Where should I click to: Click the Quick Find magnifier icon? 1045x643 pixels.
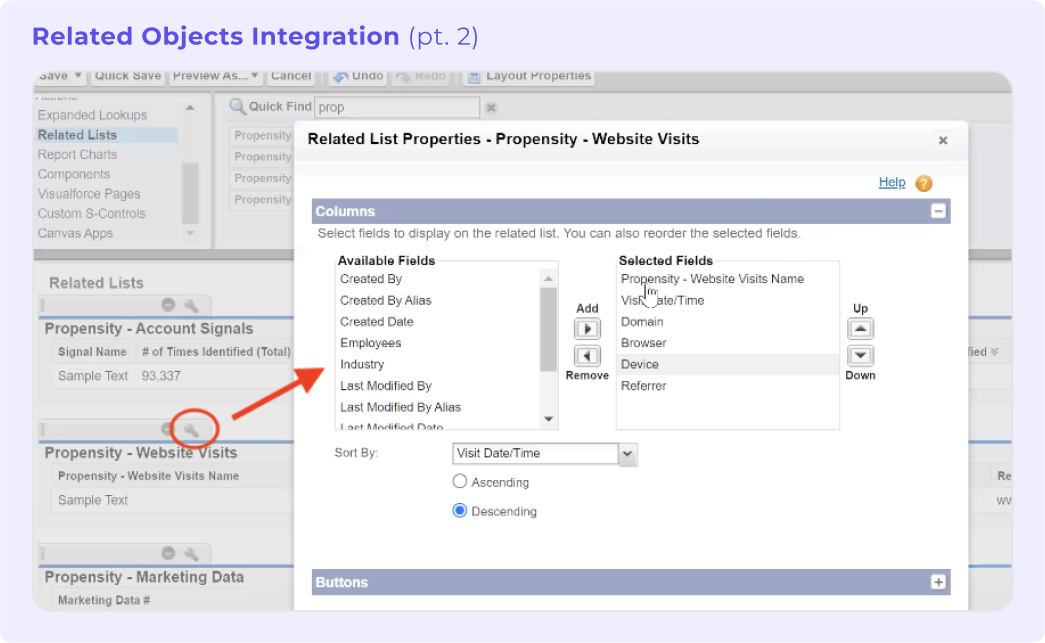point(237,107)
